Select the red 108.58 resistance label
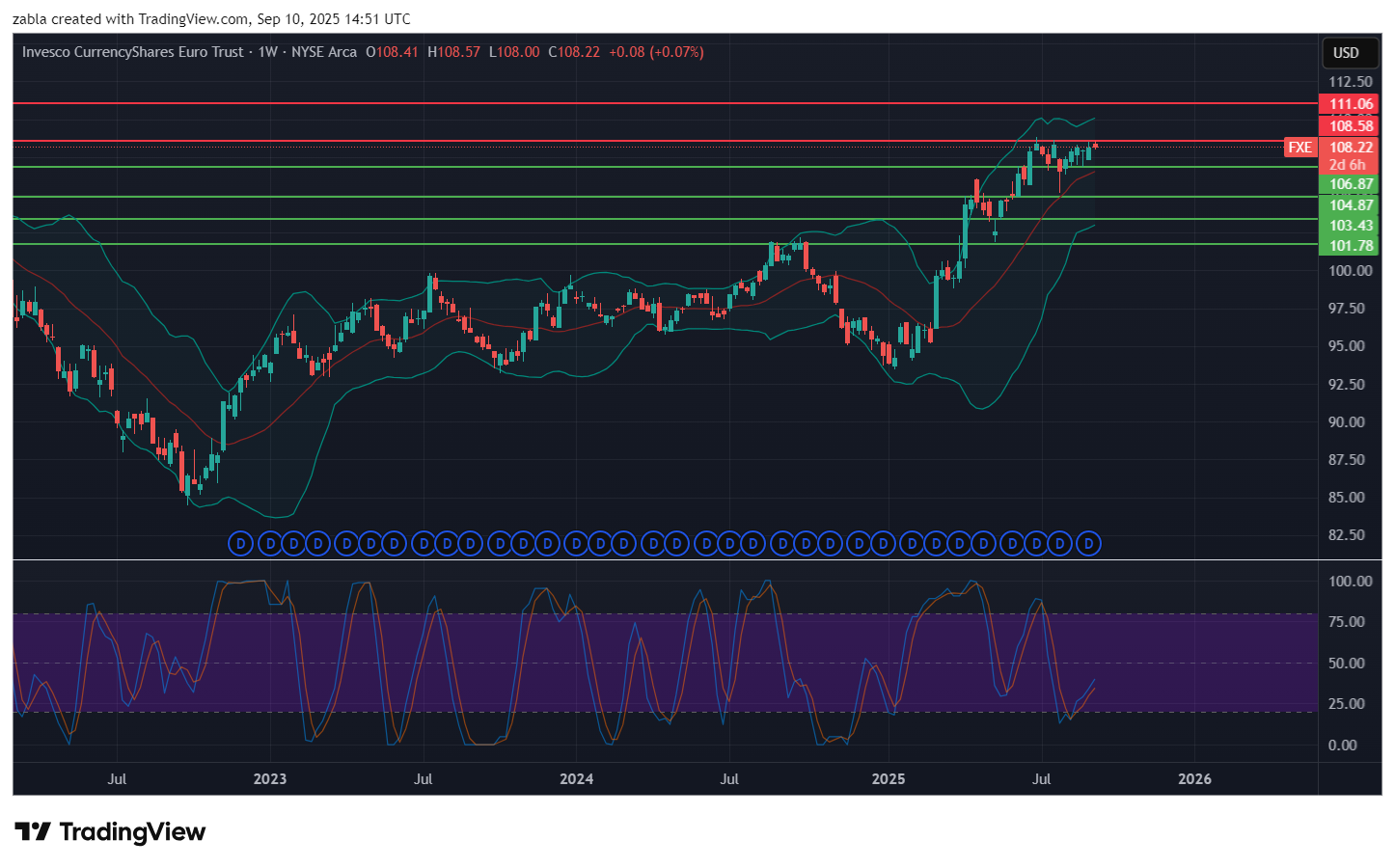The image size is (1395, 868). (x=1350, y=126)
